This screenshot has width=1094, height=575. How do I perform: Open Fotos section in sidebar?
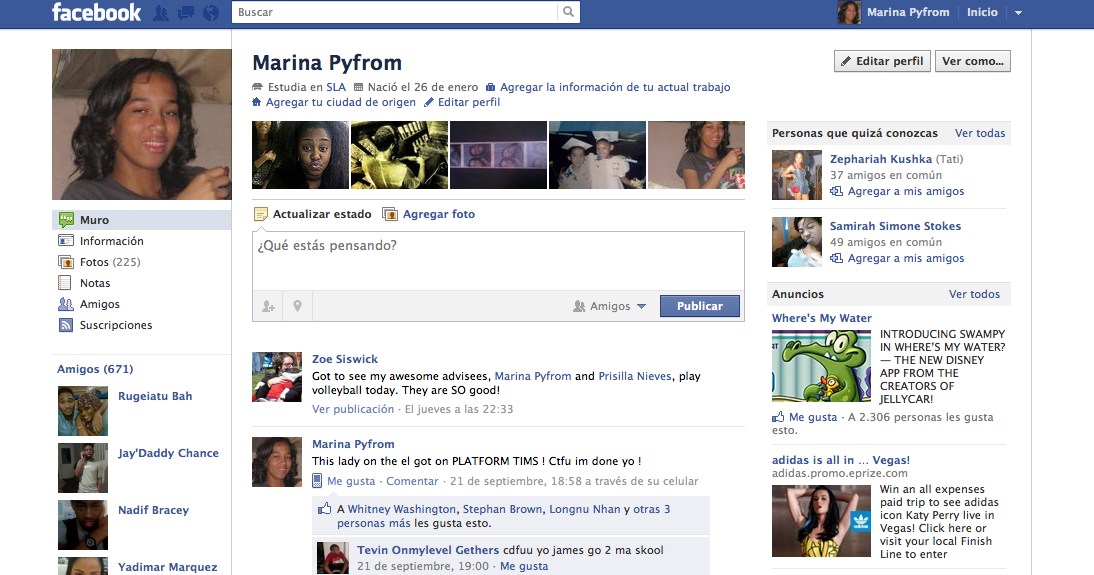(94, 262)
